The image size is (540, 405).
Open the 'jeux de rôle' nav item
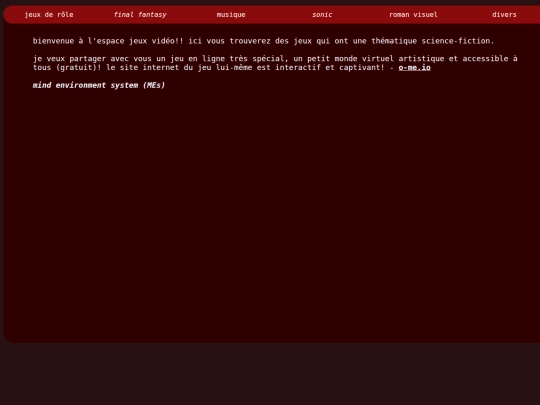click(x=49, y=15)
